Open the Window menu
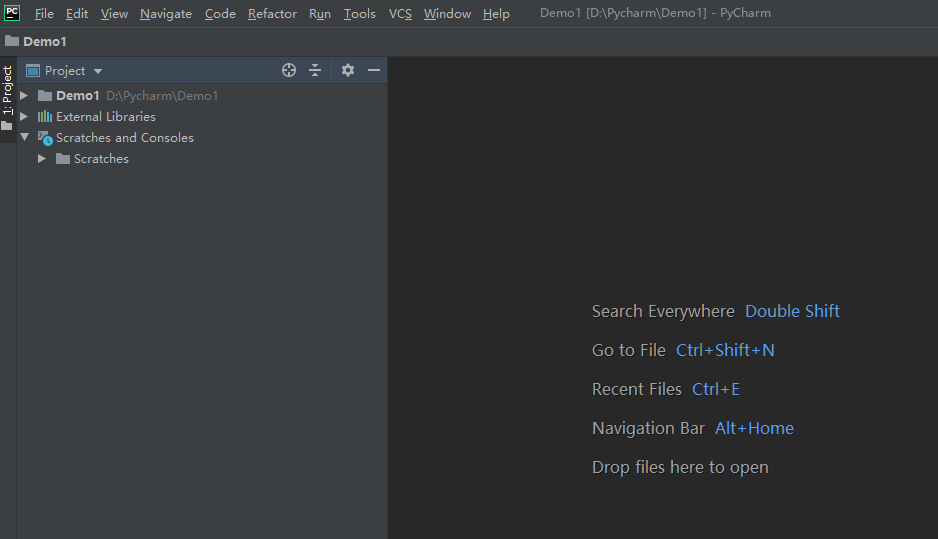The width and height of the screenshot is (938, 539). pyautogui.click(x=447, y=13)
